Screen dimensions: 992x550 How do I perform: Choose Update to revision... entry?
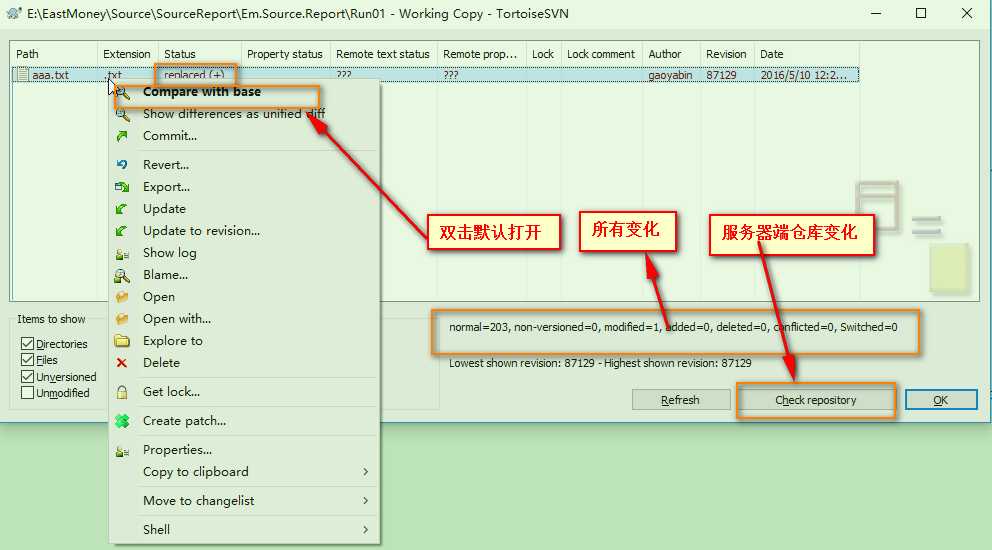245,230
